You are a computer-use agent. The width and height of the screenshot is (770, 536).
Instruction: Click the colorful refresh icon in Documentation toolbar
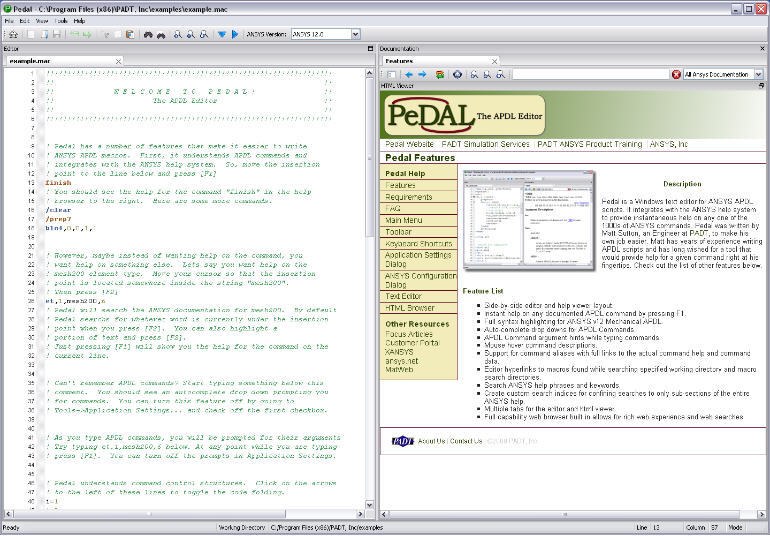(440, 75)
